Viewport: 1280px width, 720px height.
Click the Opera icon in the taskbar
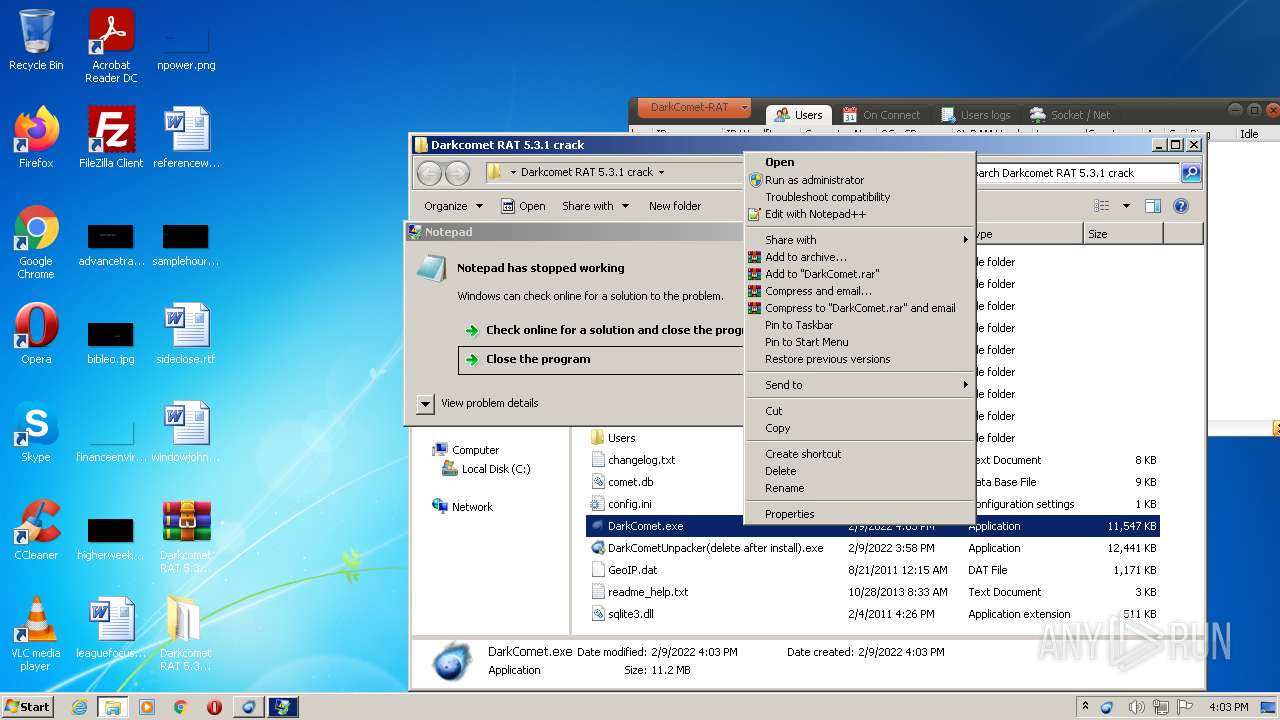[x=214, y=707]
